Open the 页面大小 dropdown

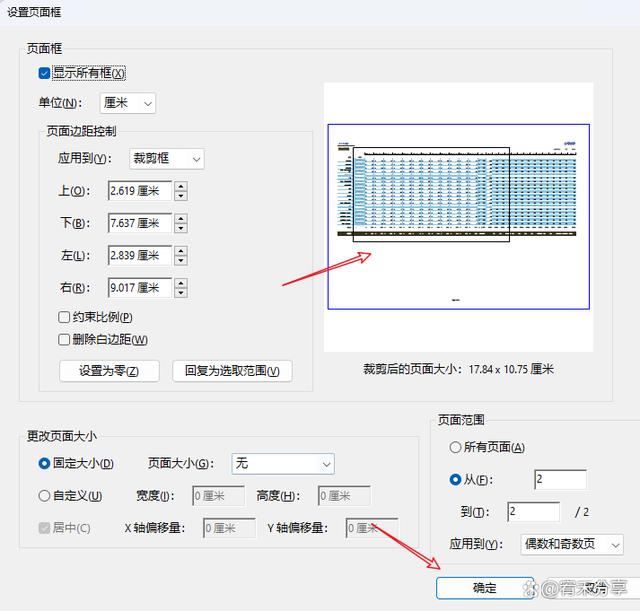coord(283,464)
